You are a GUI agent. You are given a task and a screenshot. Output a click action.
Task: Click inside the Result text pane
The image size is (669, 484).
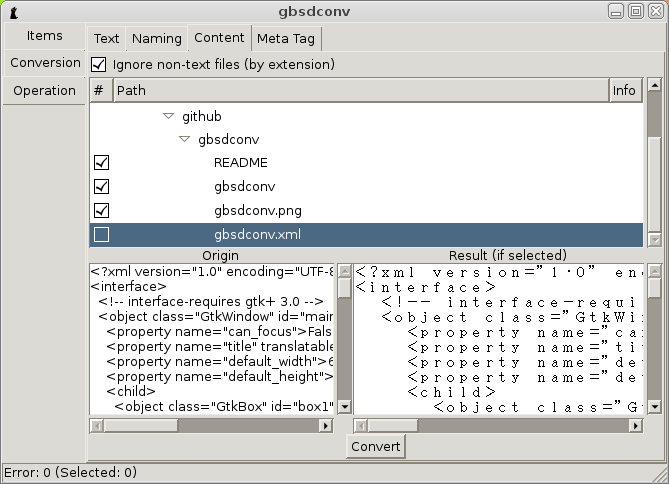[499, 339]
